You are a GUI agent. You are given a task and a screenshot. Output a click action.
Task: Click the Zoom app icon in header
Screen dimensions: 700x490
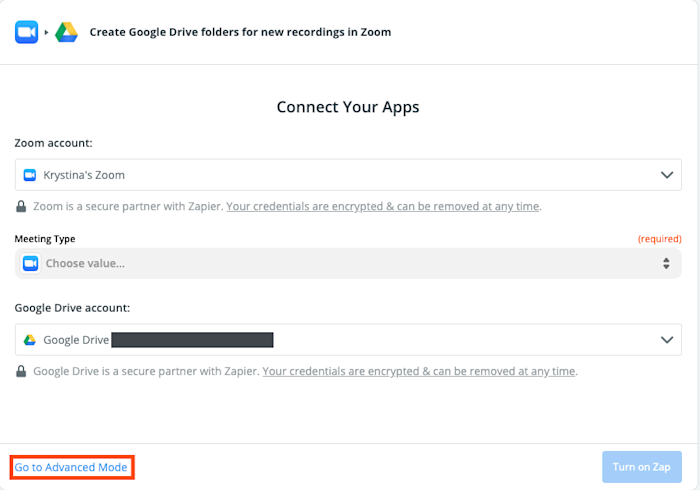pos(26,32)
